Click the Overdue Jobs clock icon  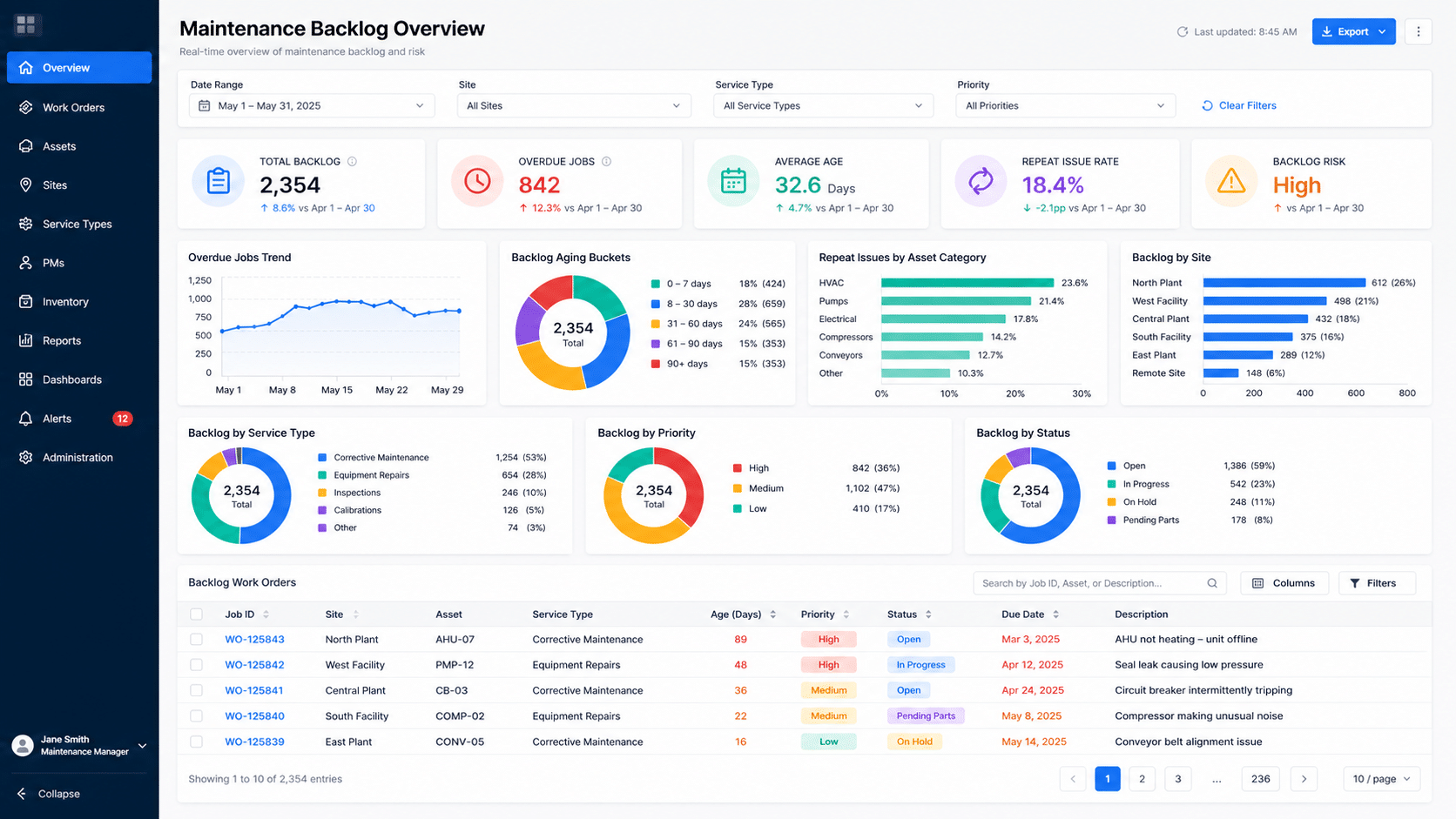tap(477, 181)
